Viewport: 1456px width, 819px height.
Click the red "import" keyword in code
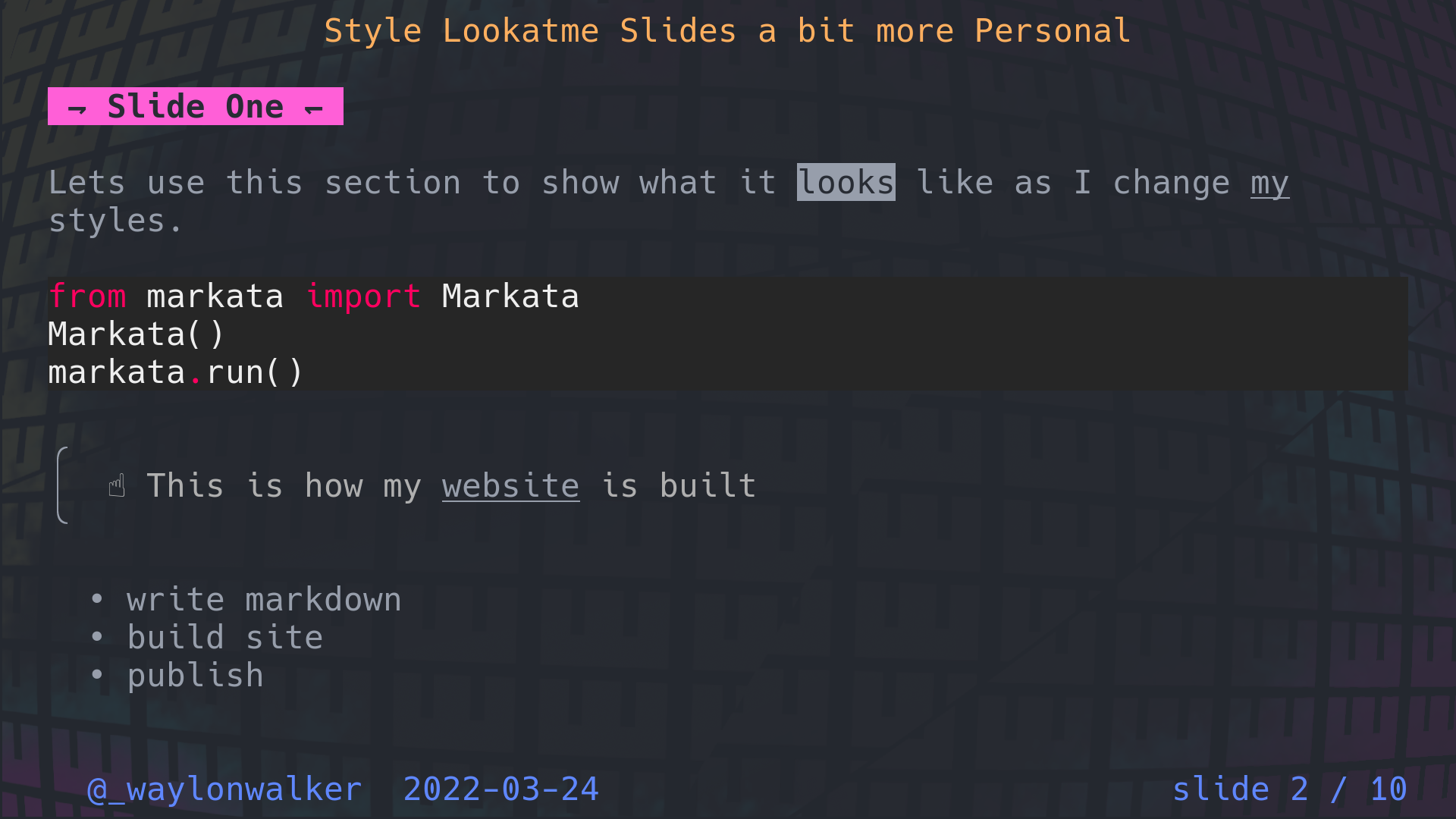363,297
